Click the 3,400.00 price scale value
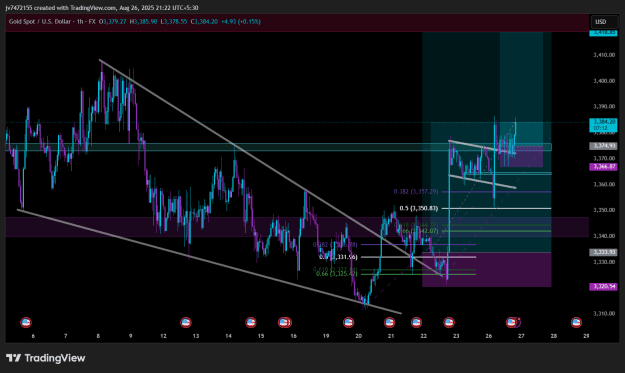 pyautogui.click(x=604, y=81)
